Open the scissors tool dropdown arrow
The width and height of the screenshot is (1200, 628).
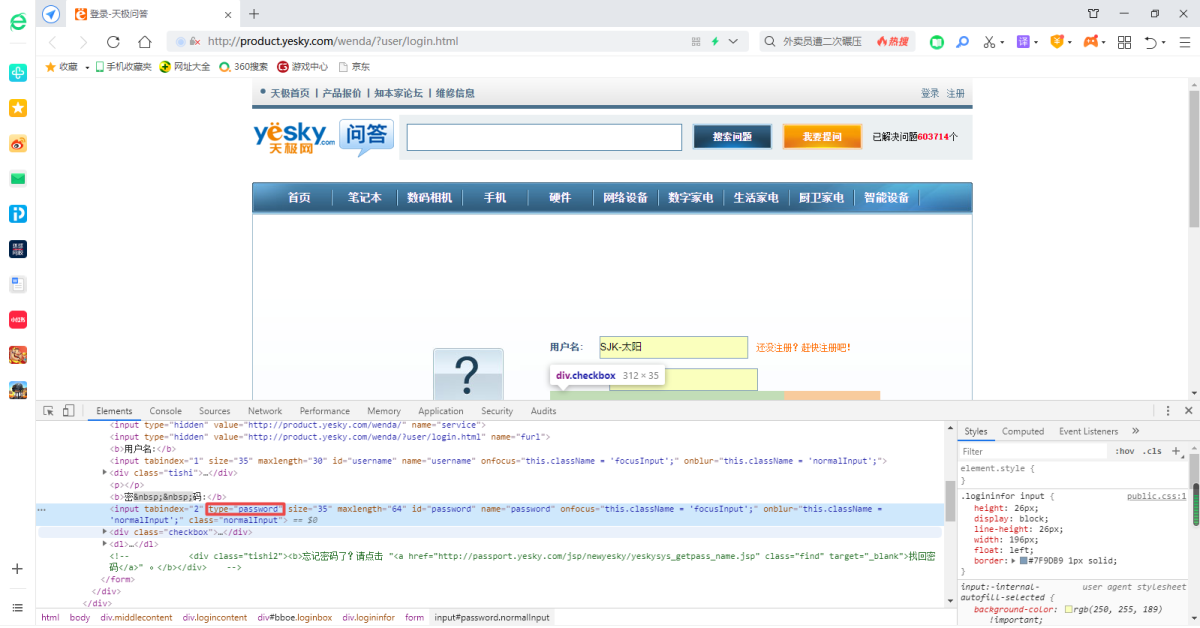(1002, 42)
